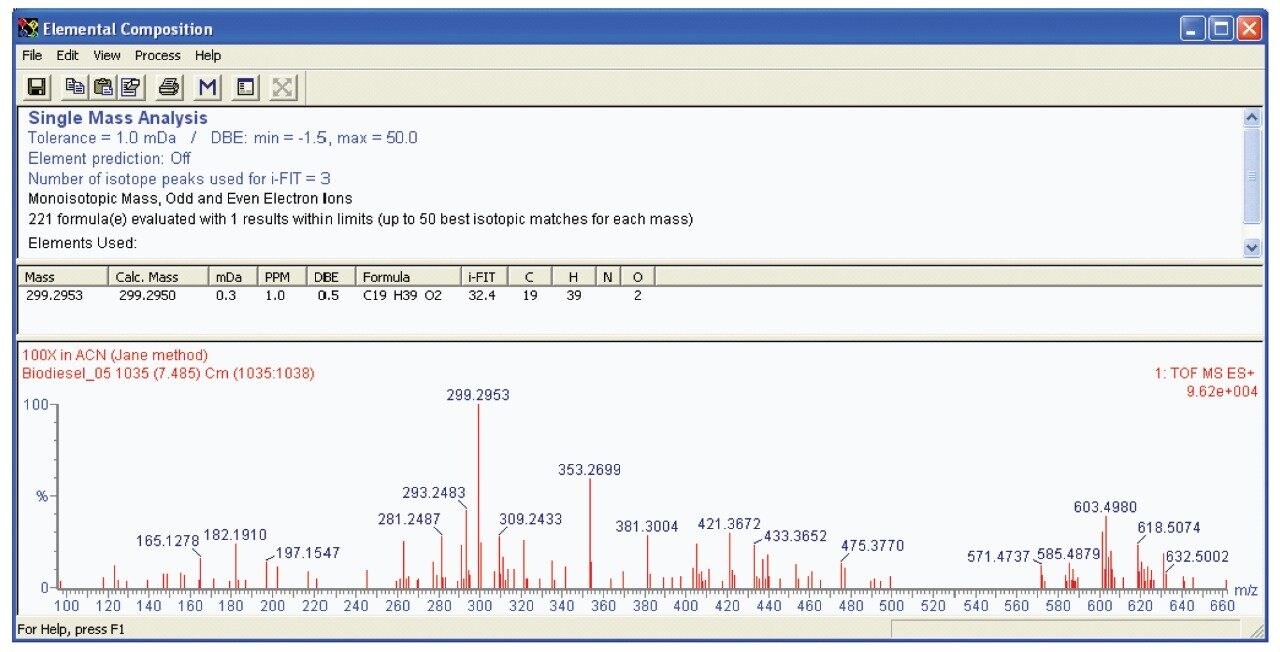Click the report pane scroll down arrow
1280x652 pixels.
point(1251,247)
